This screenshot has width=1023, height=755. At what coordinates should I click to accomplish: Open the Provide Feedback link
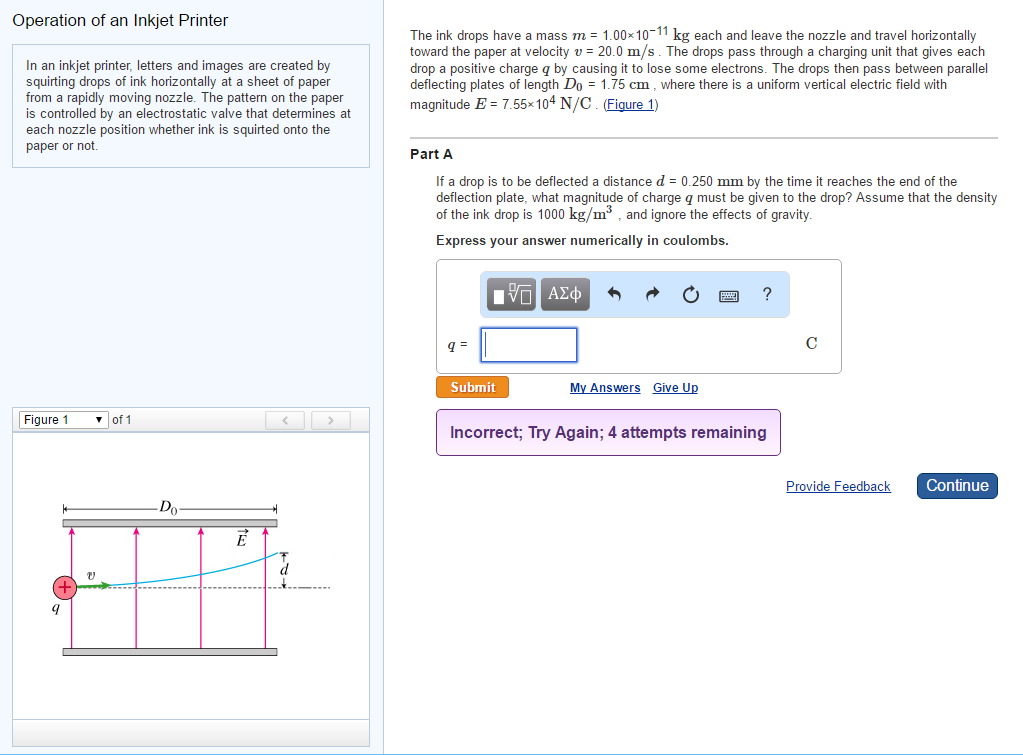pos(838,486)
